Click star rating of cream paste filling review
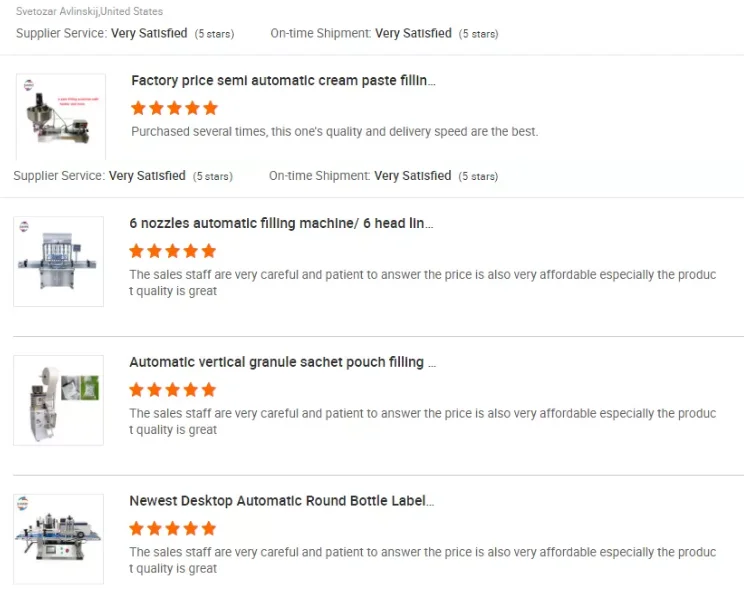Screen dimensions: 744x590 (x=174, y=108)
